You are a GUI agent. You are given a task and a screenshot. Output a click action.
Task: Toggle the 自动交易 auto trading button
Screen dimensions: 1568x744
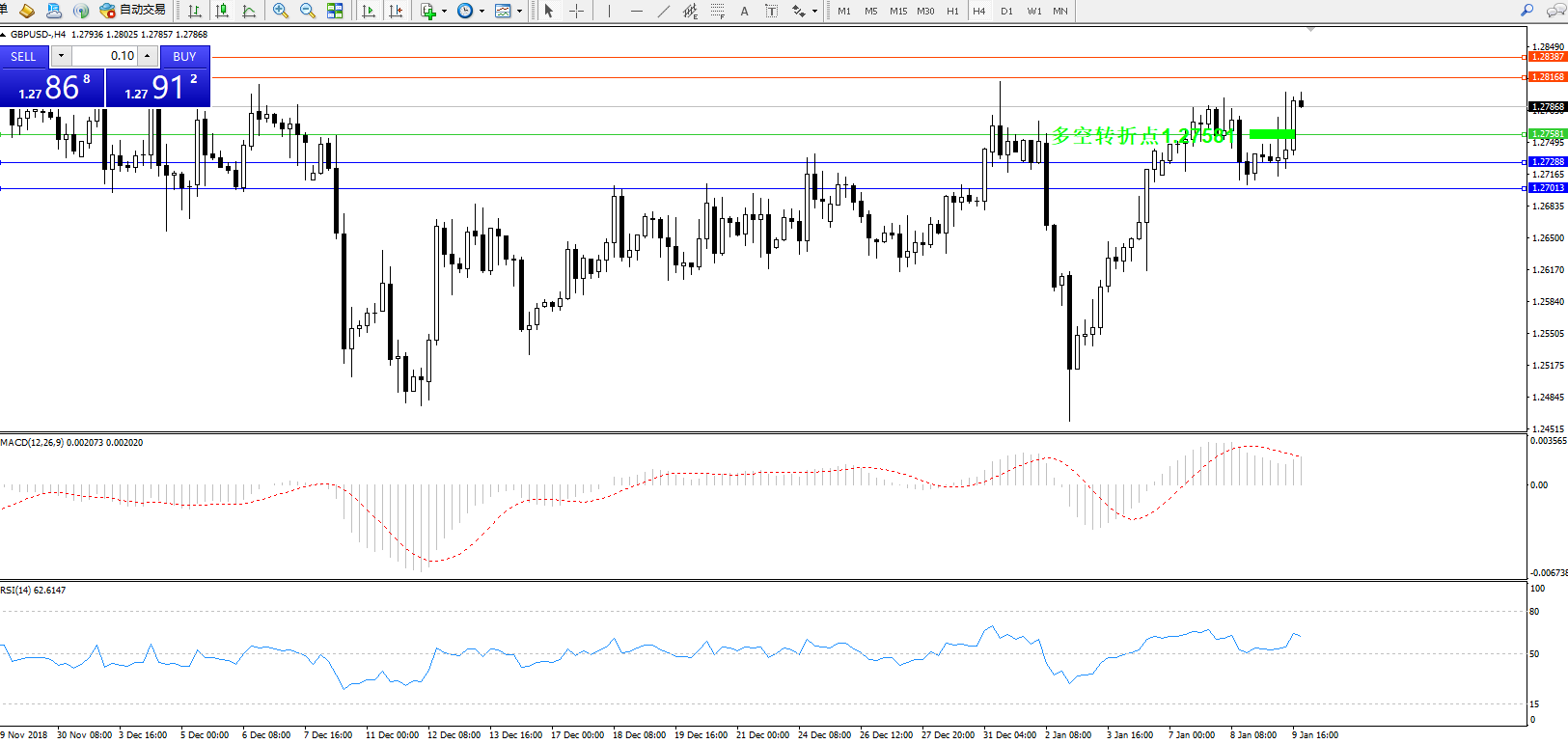(133, 10)
